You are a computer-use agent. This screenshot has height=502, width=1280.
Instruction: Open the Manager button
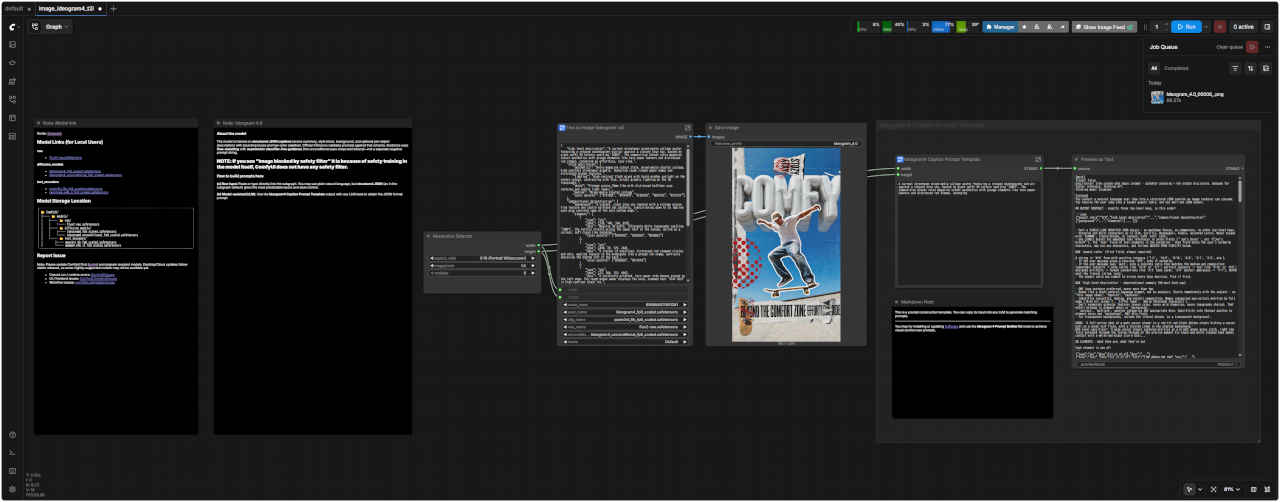click(999, 27)
